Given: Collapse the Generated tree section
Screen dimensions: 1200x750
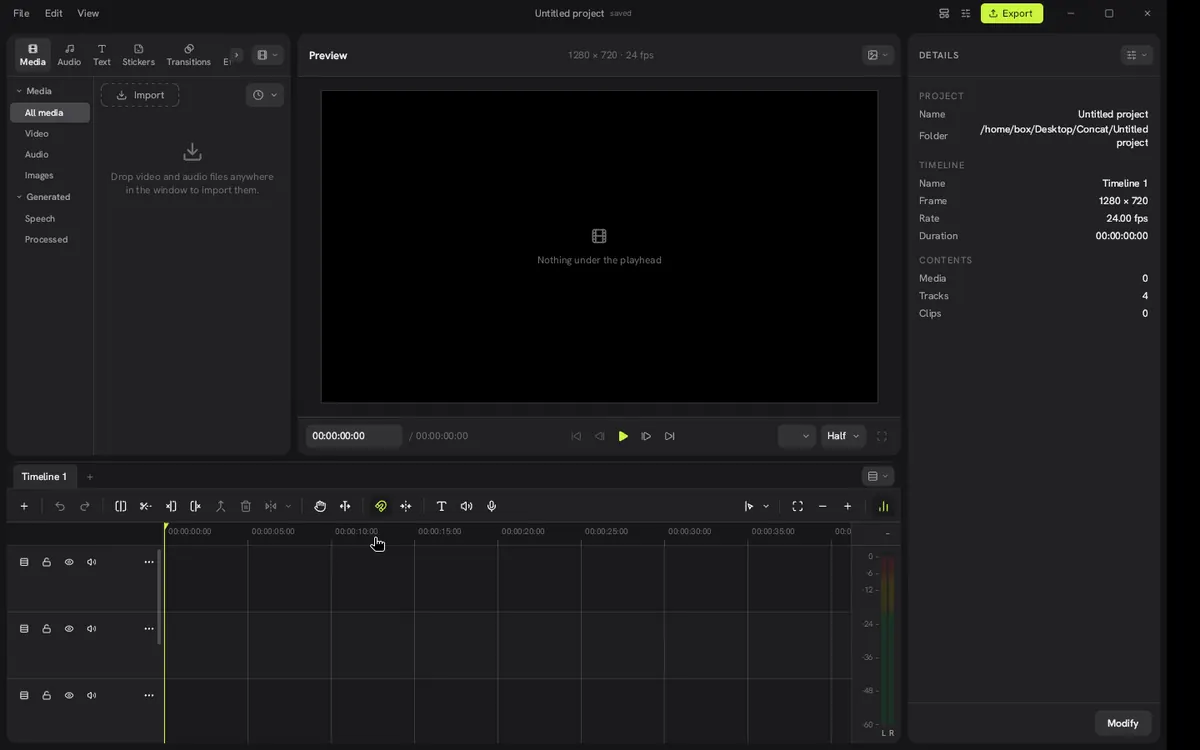Looking at the screenshot, I should pos(19,197).
